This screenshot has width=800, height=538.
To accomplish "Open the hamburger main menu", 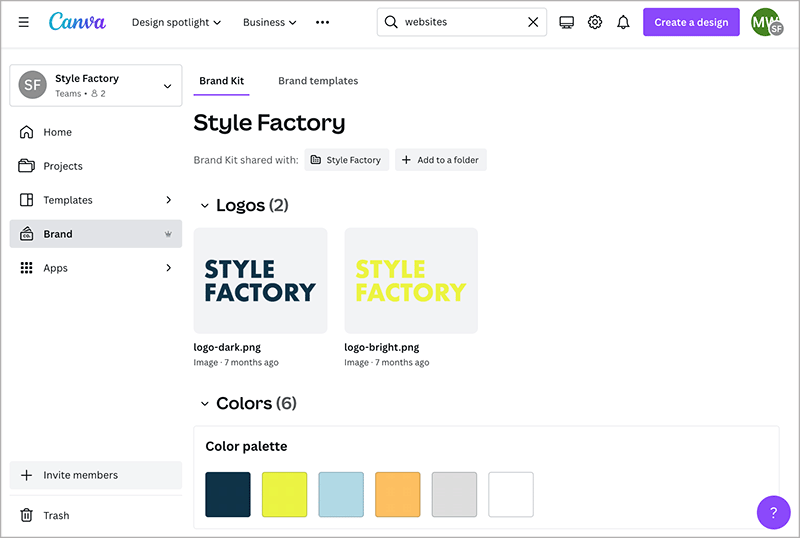I will click(23, 22).
